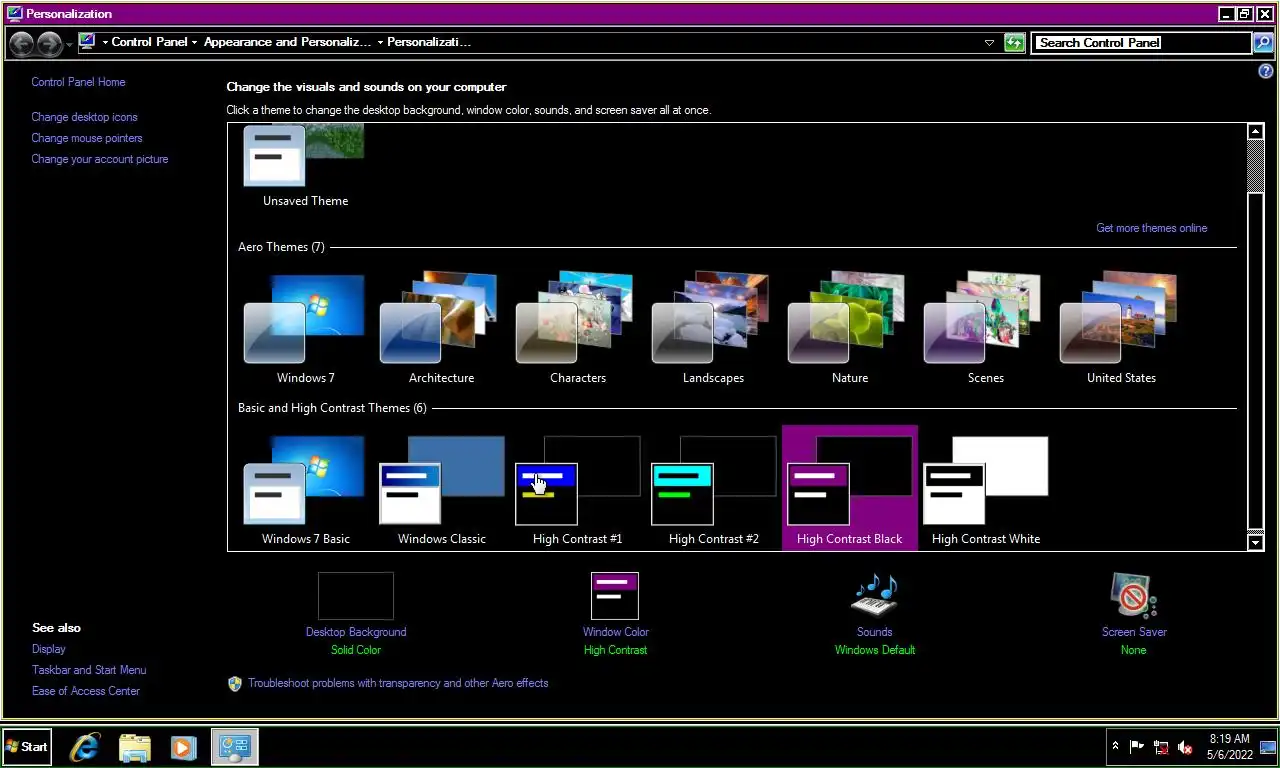Viewport: 1280px width, 768px height.
Task: Apply the Characters theme
Action: [577, 328]
